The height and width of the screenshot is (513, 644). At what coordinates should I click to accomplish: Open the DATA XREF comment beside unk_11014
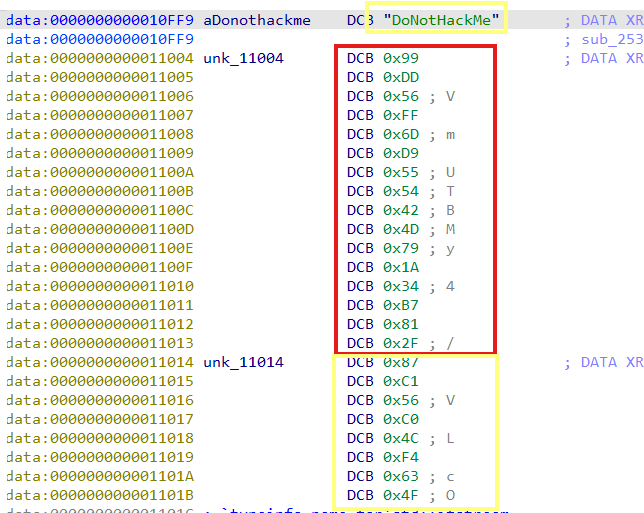point(604,362)
